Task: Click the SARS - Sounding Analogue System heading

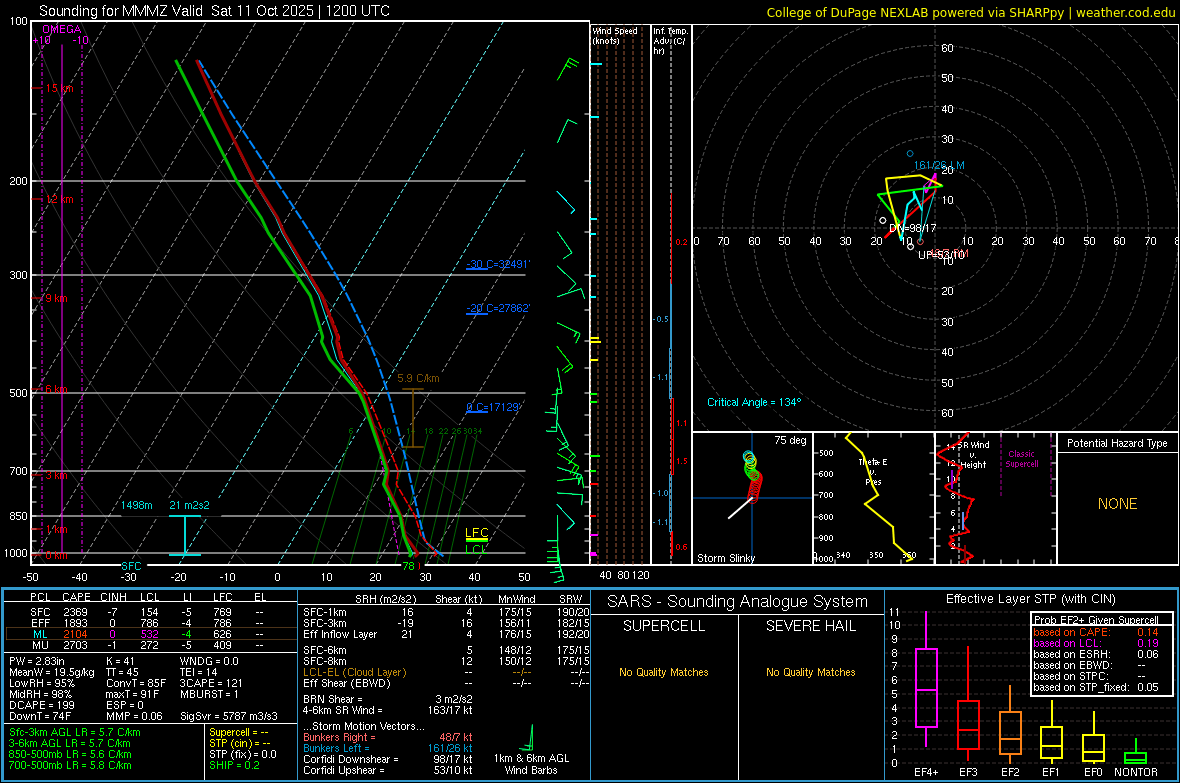Action: tap(738, 602)
